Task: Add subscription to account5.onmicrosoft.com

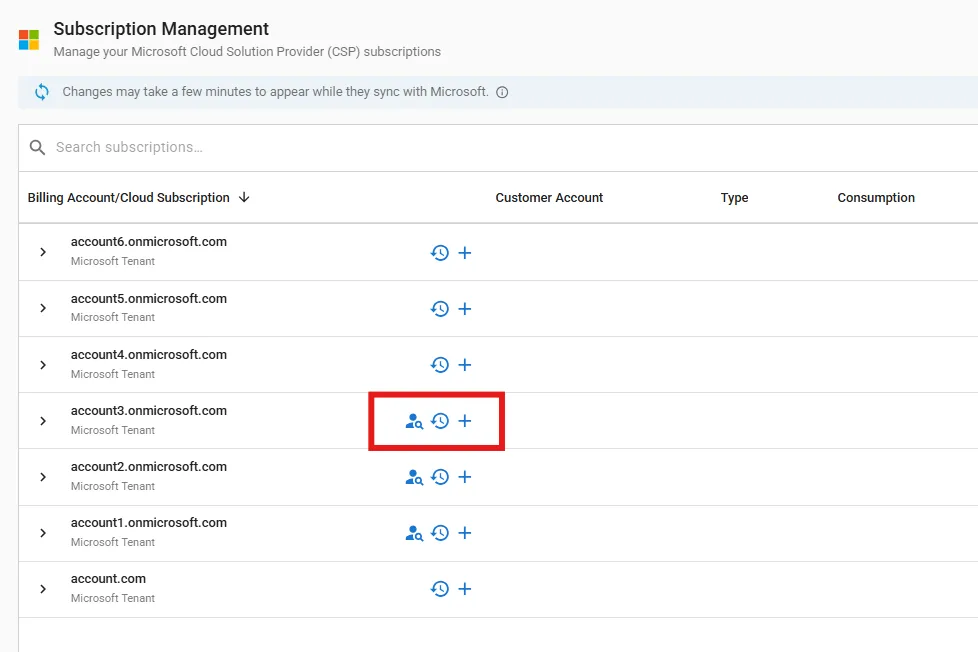Action: click(x=465, y=309)
